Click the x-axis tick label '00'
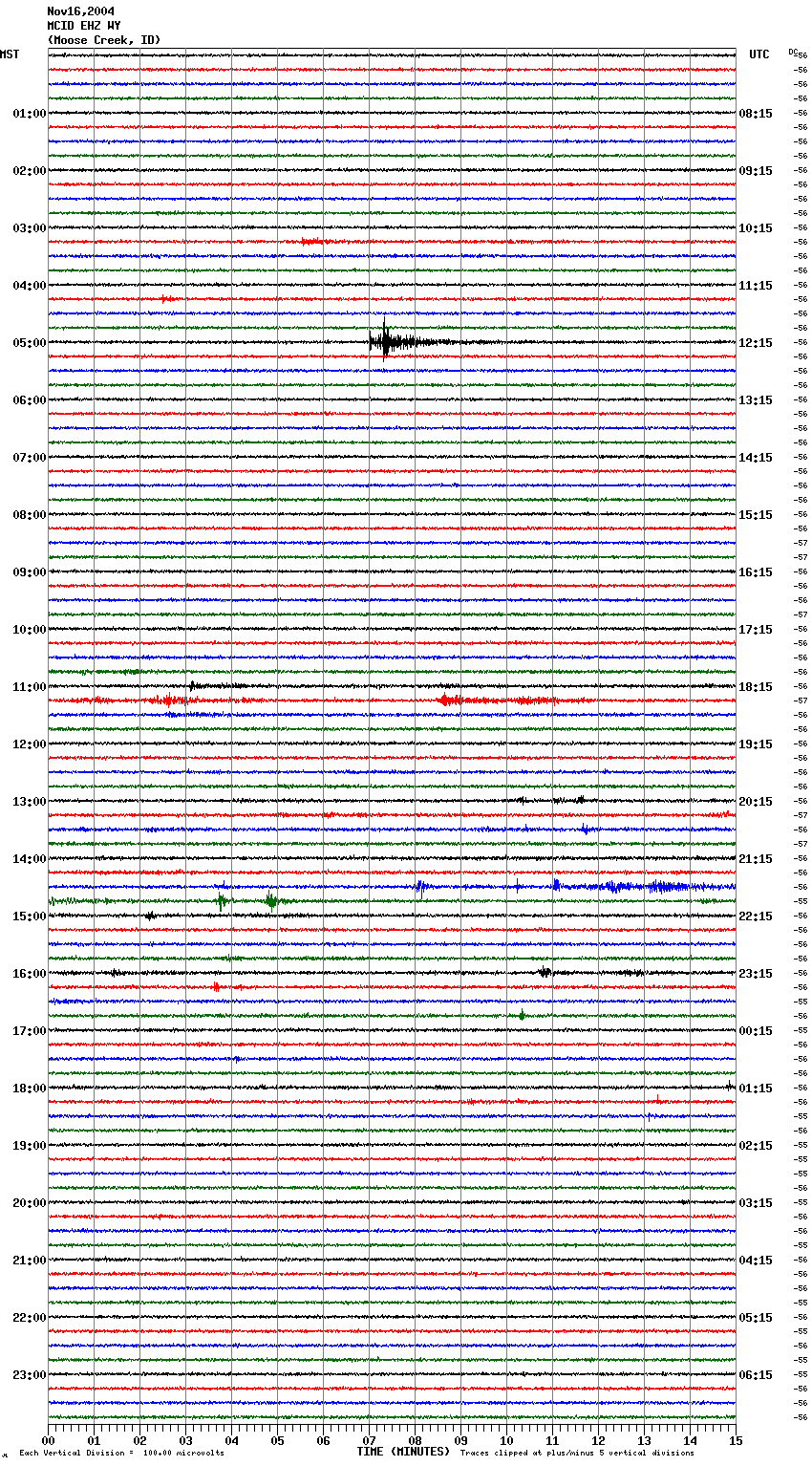Viewport: 812px width, 1466px height. [48, 1440]
